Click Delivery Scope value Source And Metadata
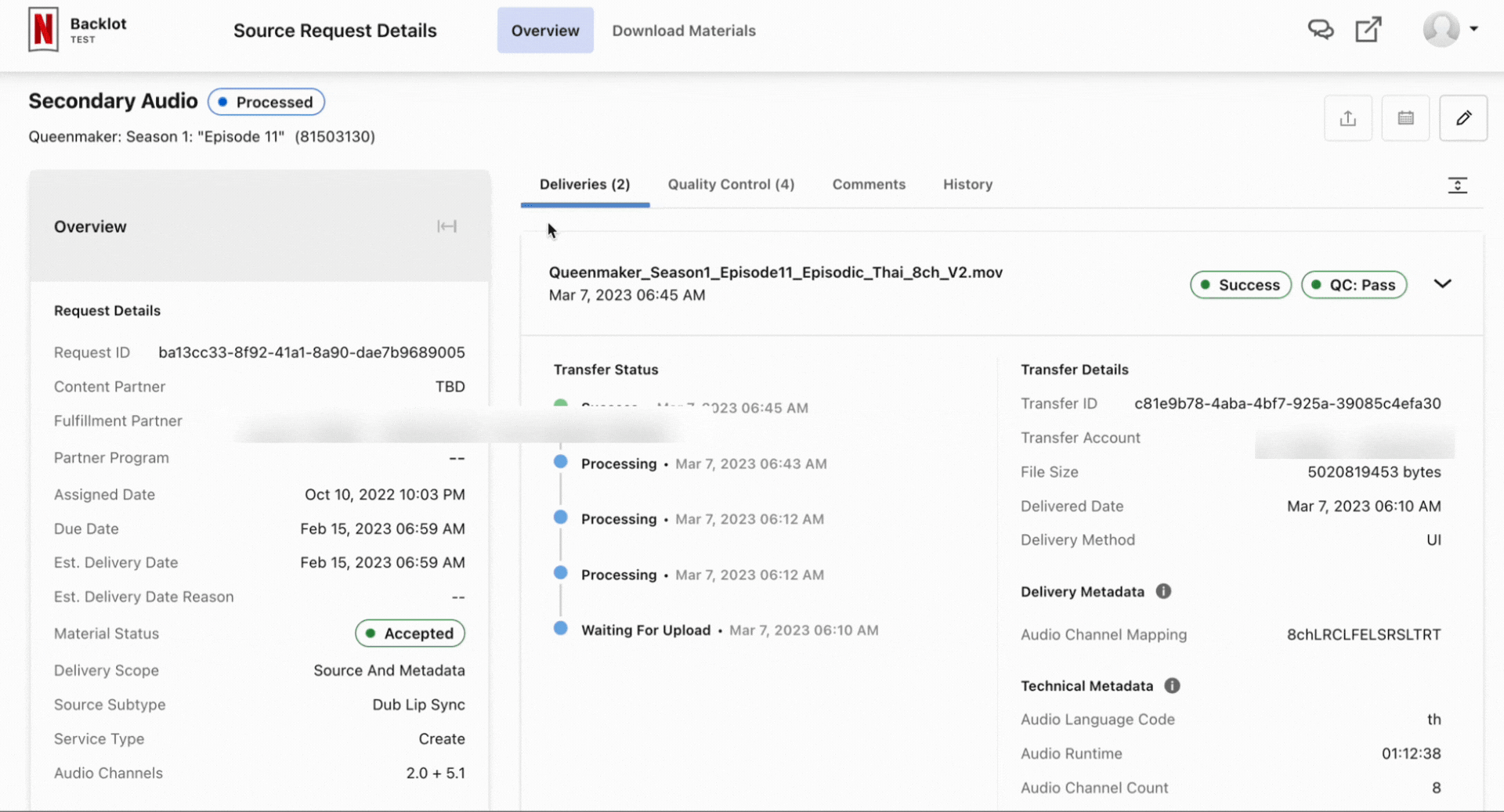Viewport: 1504px width, 812px height. 389,670
